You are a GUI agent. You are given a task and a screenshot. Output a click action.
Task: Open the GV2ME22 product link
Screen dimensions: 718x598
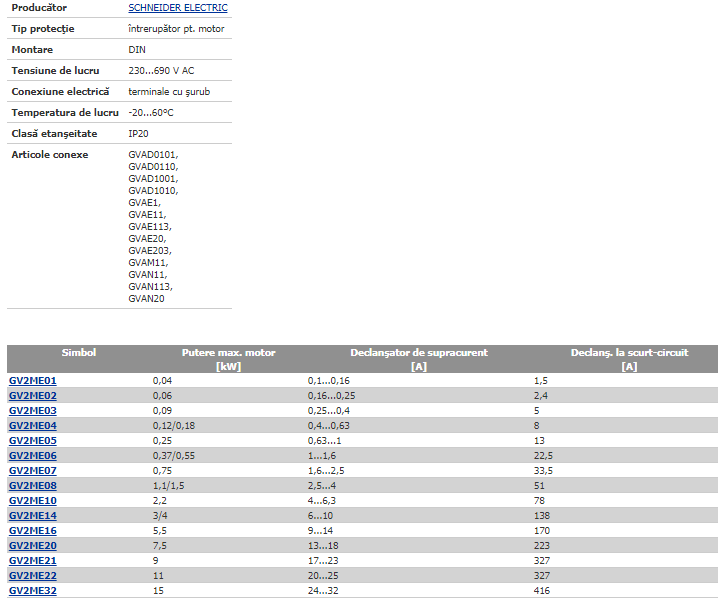[x=33, y=576]
